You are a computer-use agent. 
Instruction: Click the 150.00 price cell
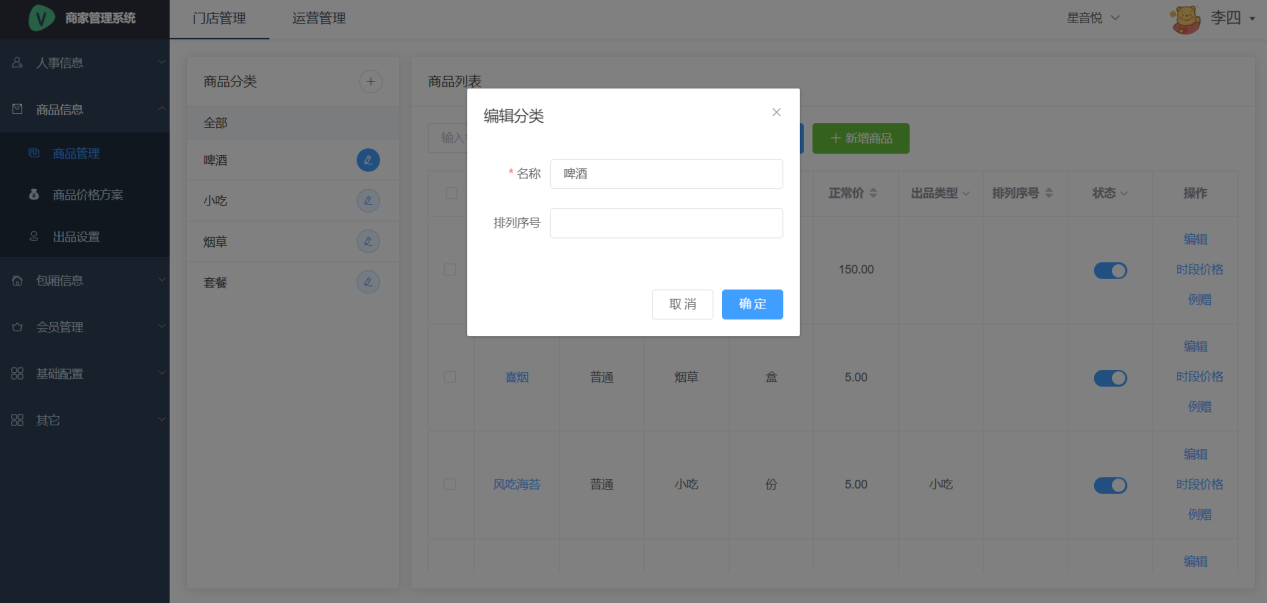(856, 270)
